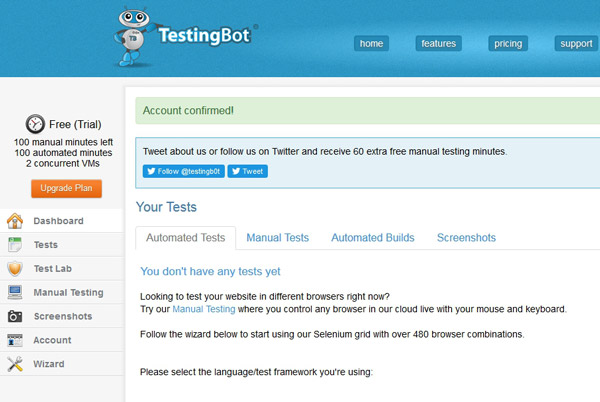Switch to the Manual Tests tab
This screenshot has height=402, width=600.
click(277, 238)
